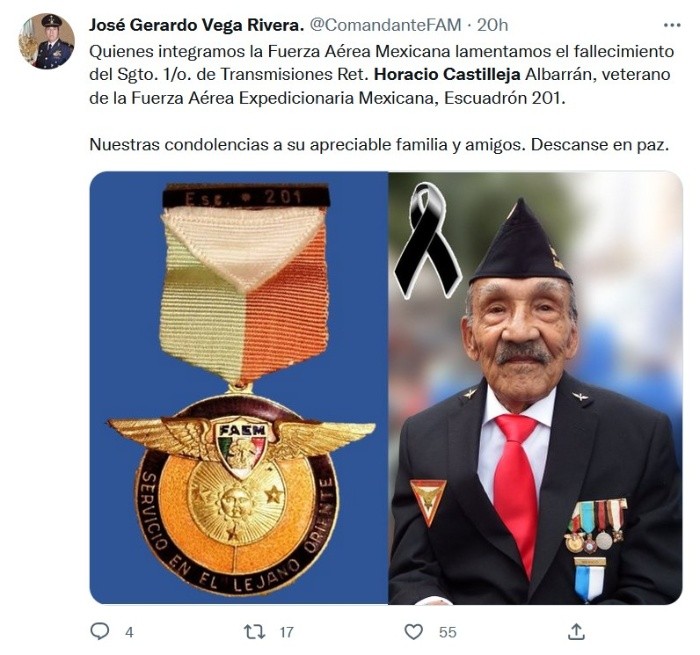Open the tweet by its first paragraph text
The width and height of the screenshot is (700, 655).
click(382, 74)
